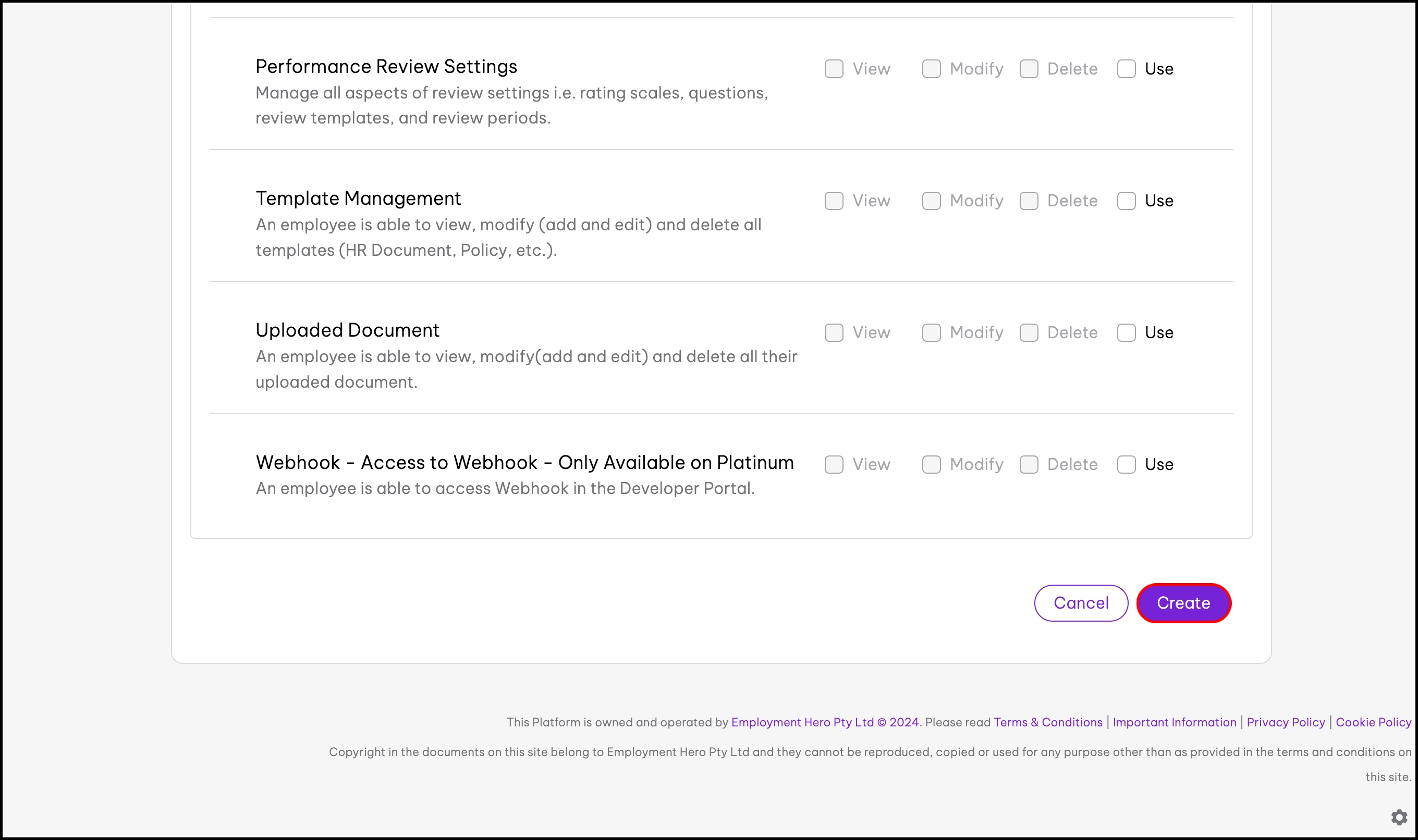This screenshot has height=840, width=1418.
Task: Enable Use for Webhook access
Action: pyautogui.click(x=1126, y=465)
